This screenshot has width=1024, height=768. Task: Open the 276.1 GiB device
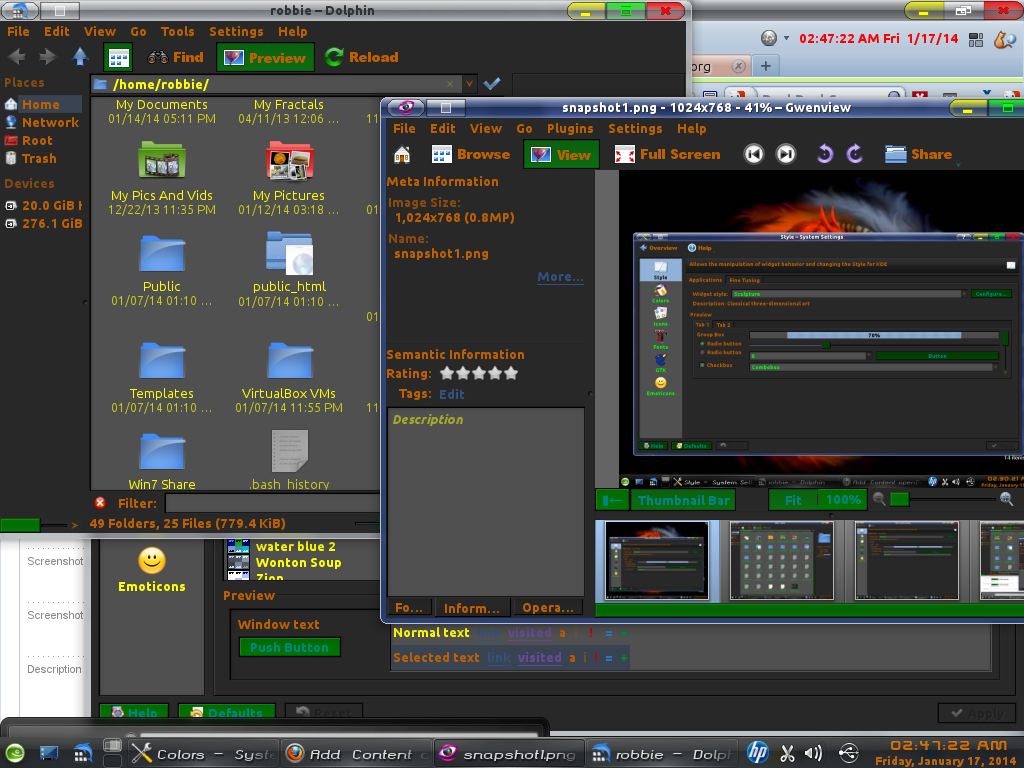tap(43, 223)
